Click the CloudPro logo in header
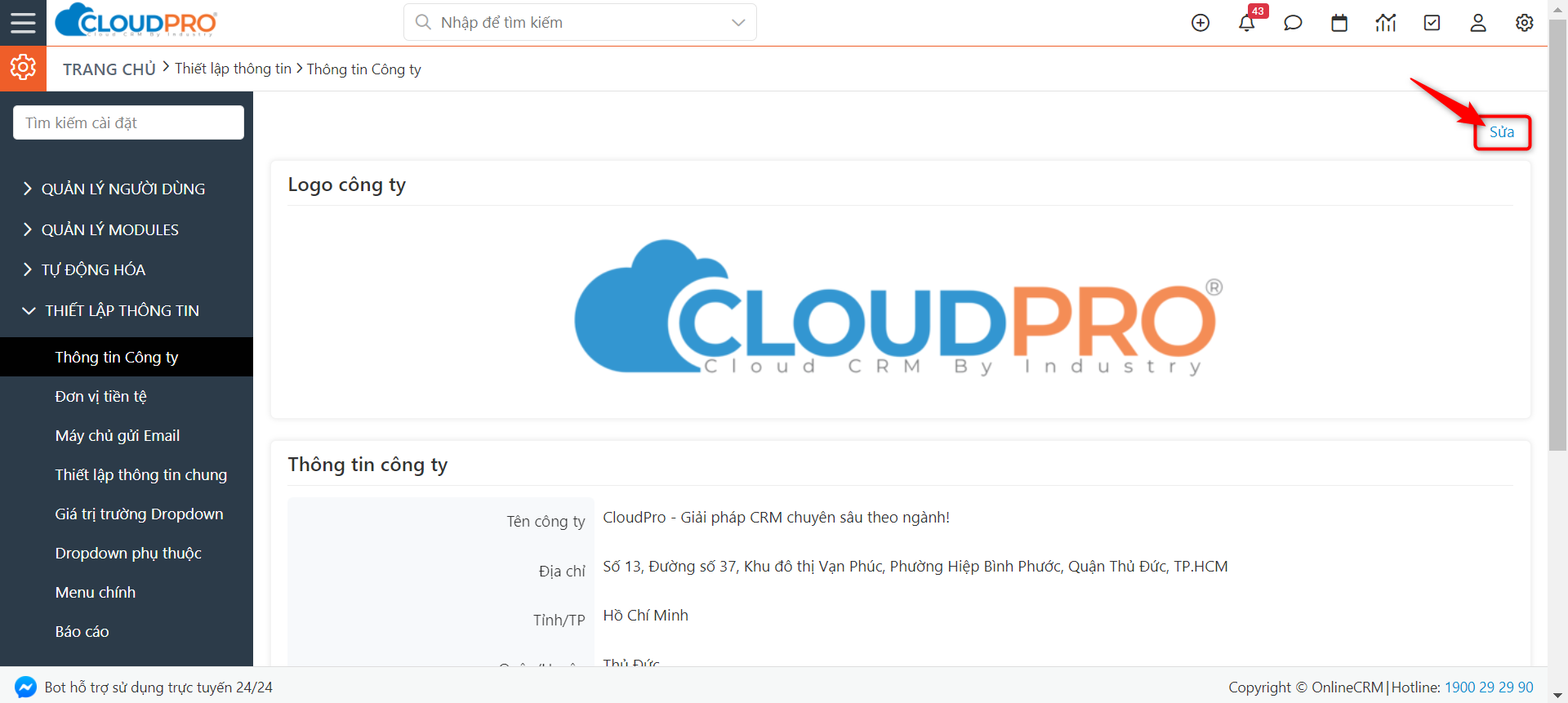Image resolution: width=1568 pixels, height=703 pixels. [x=136, y=20]
